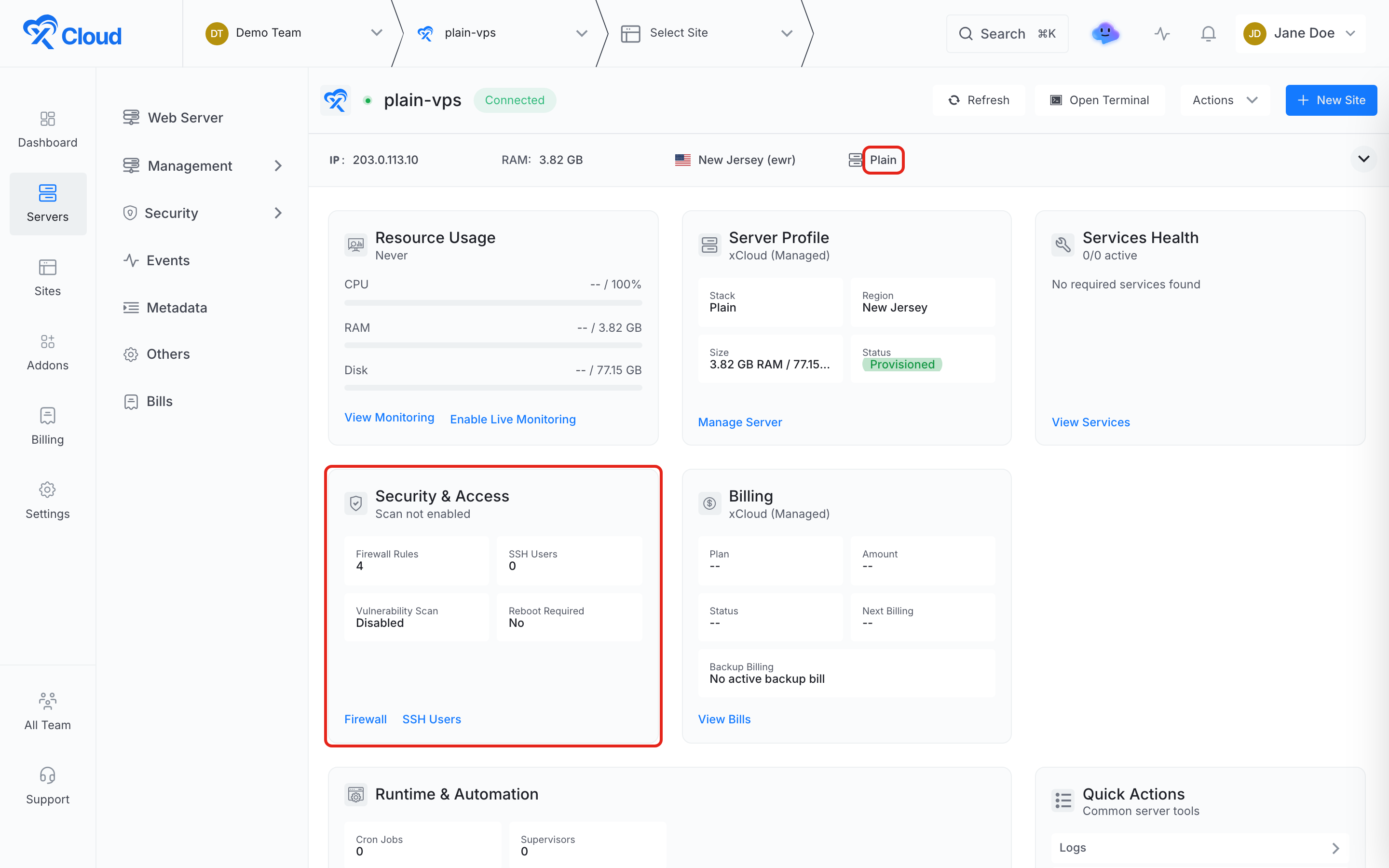This screenshot has height=868, width=1389.
Task: Expand the Management submenu
Action: (203, 166)
